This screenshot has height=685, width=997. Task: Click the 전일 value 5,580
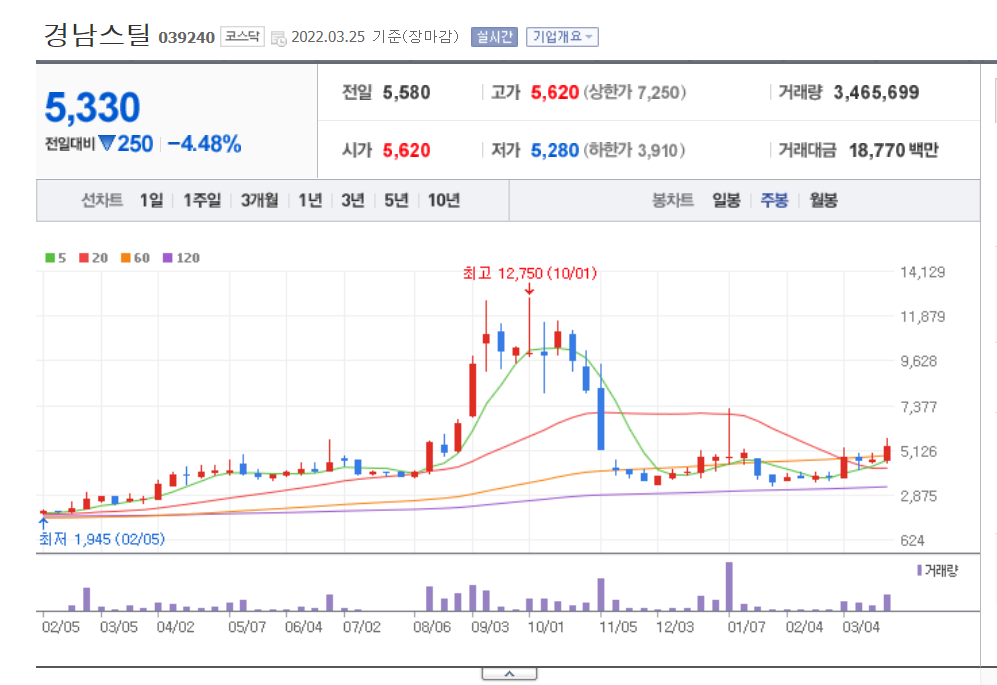406,93
